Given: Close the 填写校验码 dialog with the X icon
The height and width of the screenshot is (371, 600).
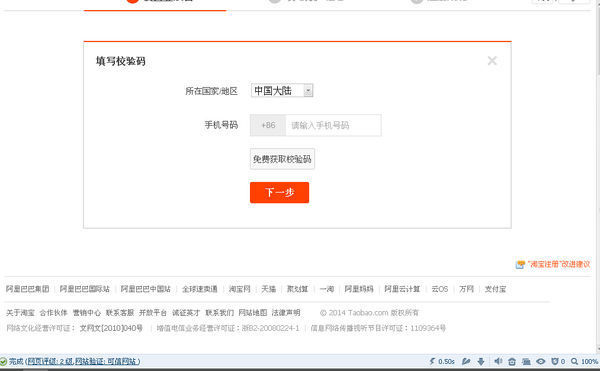Looking at the screenshot, I should click(x=492, y=61).
